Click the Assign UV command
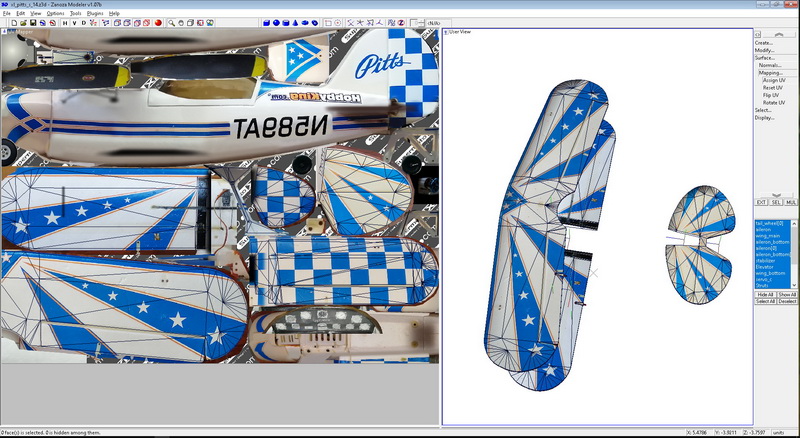 (x=774, y=80)
